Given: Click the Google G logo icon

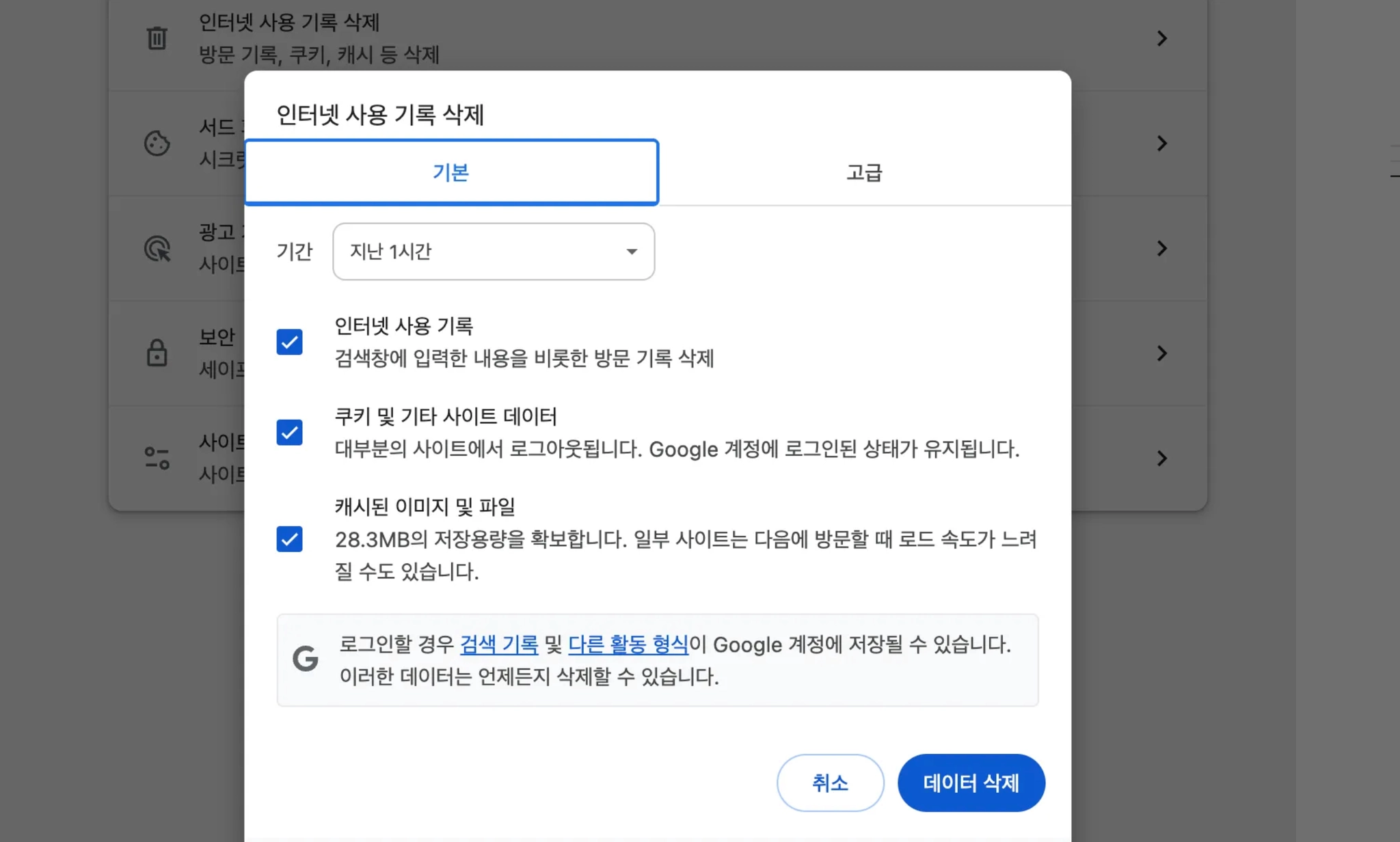Looking at the screenshot, I should click(x=305, y=659).
